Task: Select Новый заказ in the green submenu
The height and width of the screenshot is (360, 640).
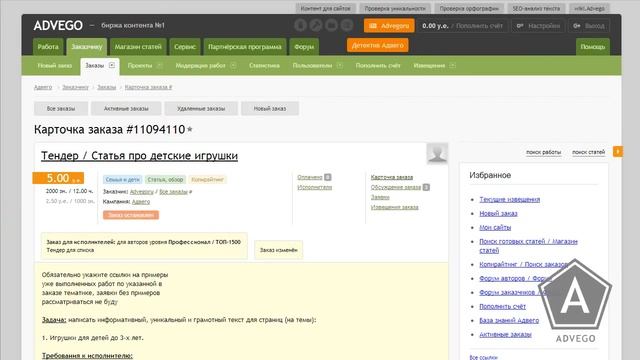Action: [x=55, y=65]
